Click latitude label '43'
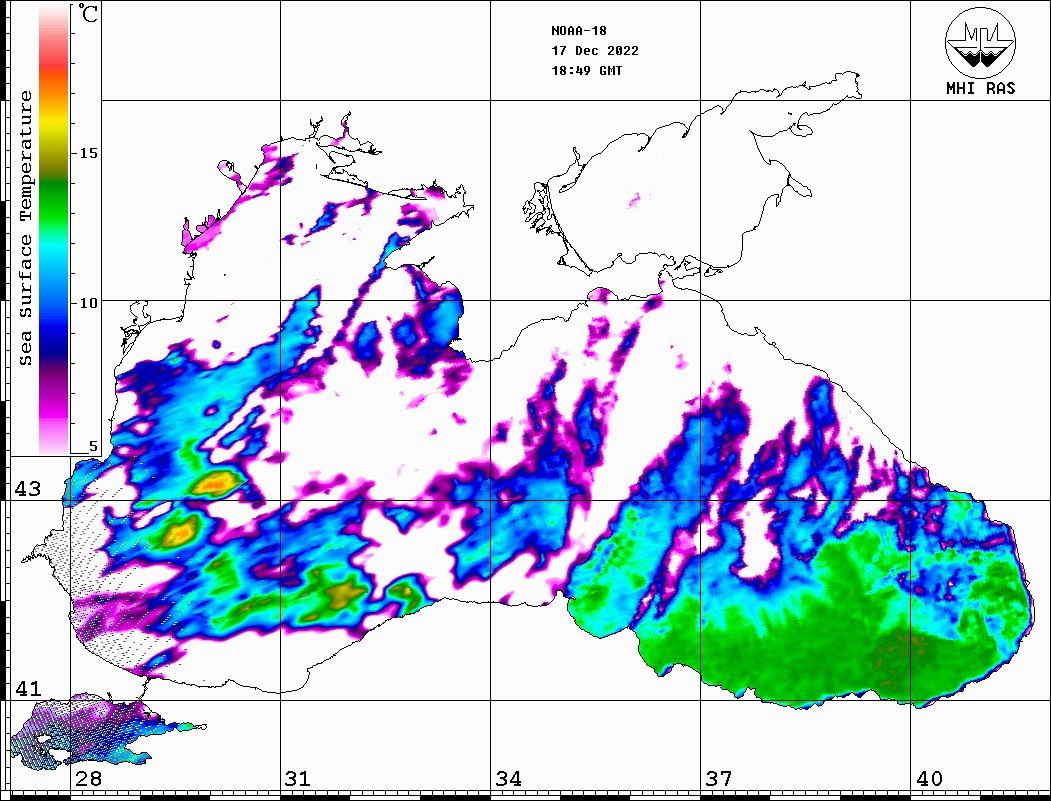Image resolution: width=1051 pixels, height=801 pixels. coord(28,489)
